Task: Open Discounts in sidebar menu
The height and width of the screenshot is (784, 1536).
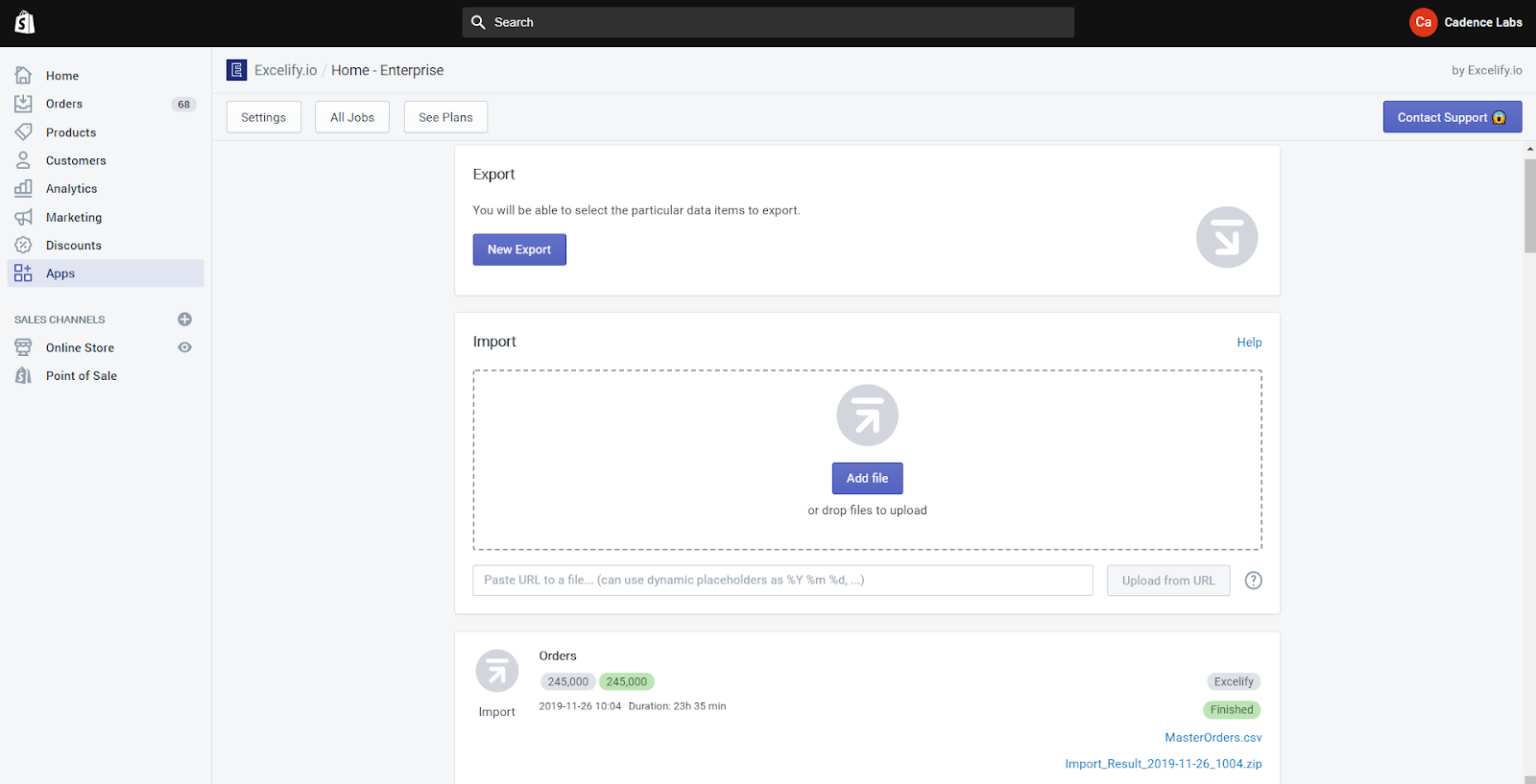Action: [x=74, y=246]
